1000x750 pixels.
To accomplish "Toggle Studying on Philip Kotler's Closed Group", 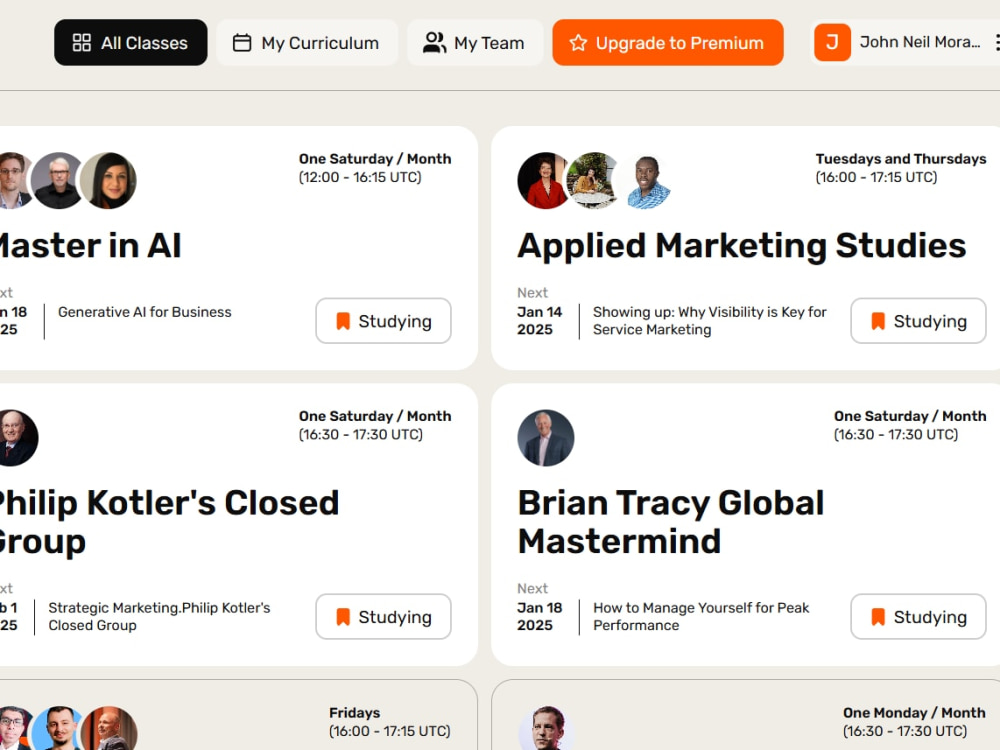I will click(383, 617).
